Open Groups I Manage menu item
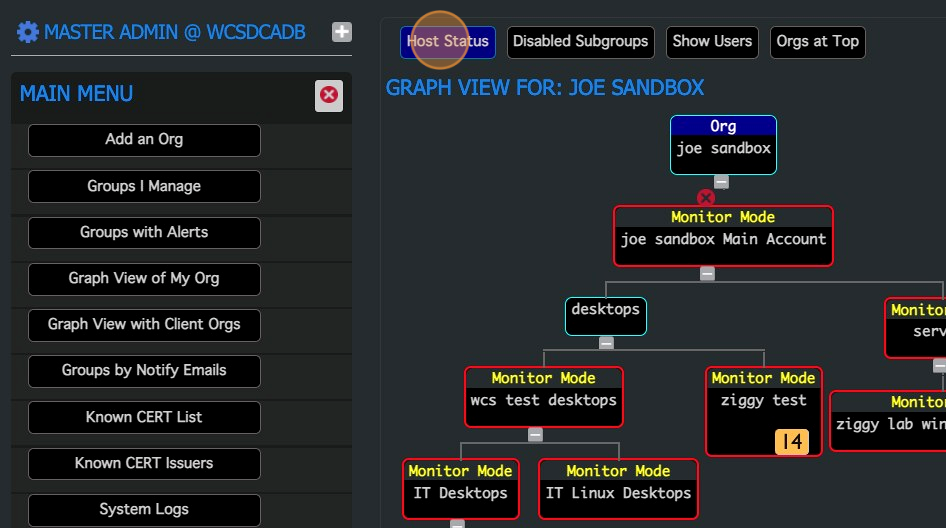Viewport: 946px width, 528px height. click(144, 186)
